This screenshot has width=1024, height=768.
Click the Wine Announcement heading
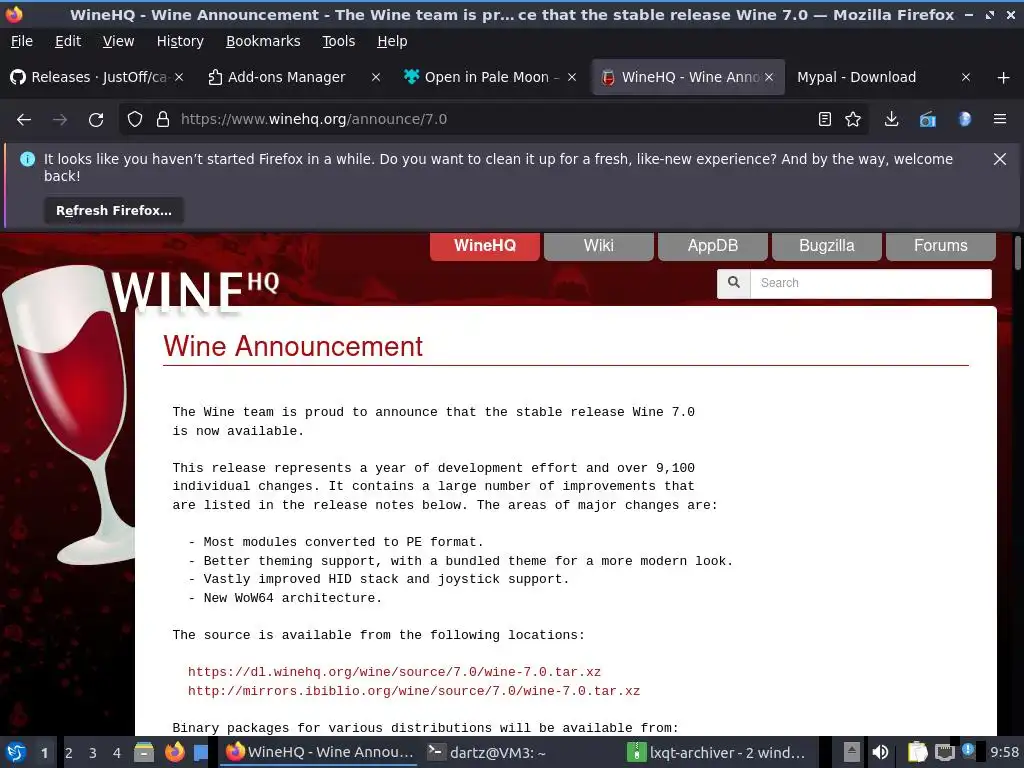(293, 346)
